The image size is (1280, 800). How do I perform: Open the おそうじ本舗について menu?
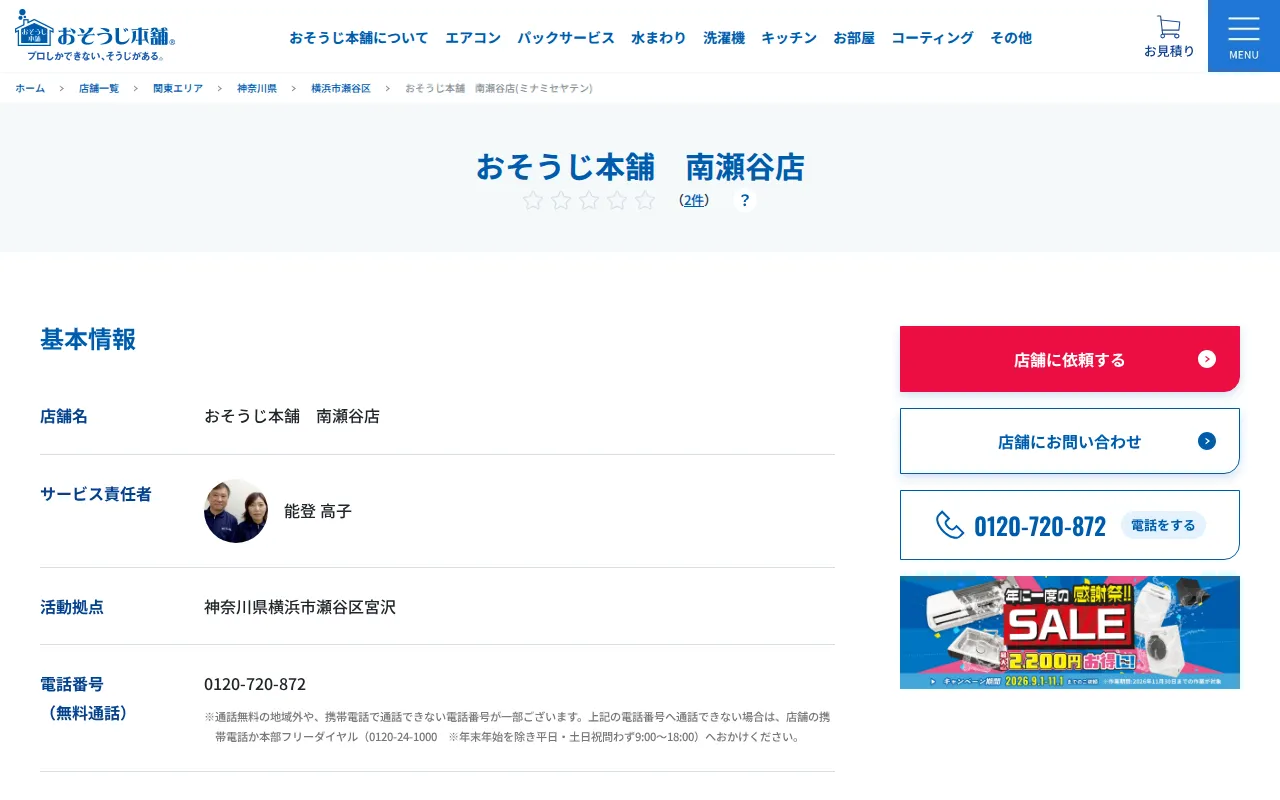[359, 37]
